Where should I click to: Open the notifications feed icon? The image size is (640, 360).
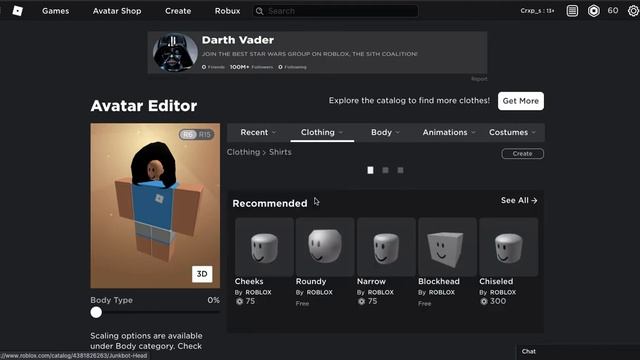(x=572, y=11)
